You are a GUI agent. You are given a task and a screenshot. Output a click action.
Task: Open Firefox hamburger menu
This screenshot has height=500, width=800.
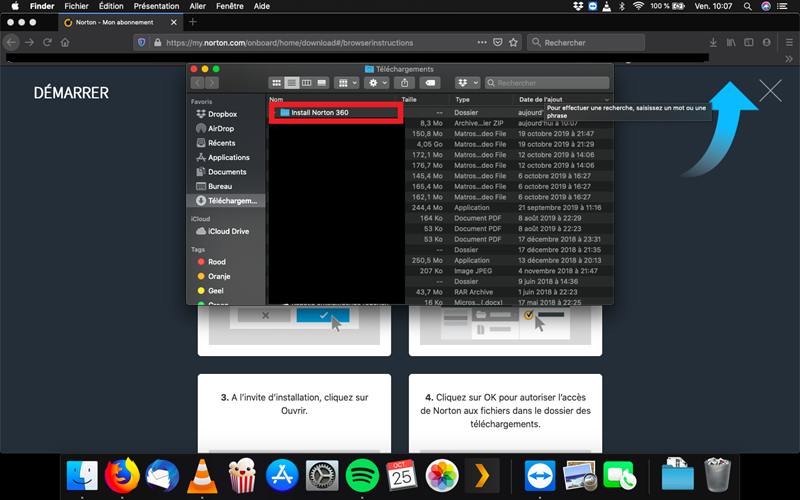click(789, 42)
